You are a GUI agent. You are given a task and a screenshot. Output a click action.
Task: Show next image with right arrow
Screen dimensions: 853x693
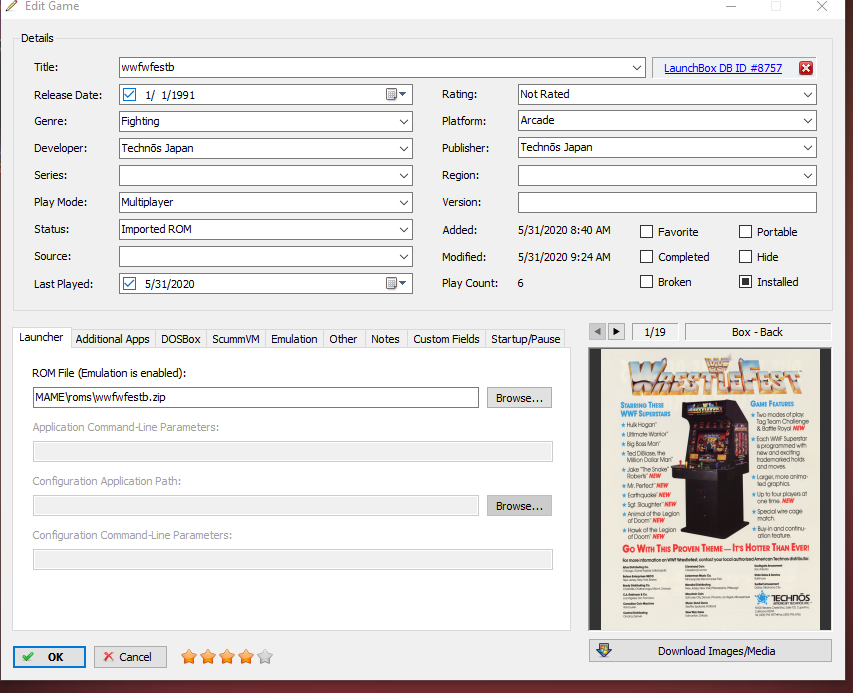[x=616, y=331]
